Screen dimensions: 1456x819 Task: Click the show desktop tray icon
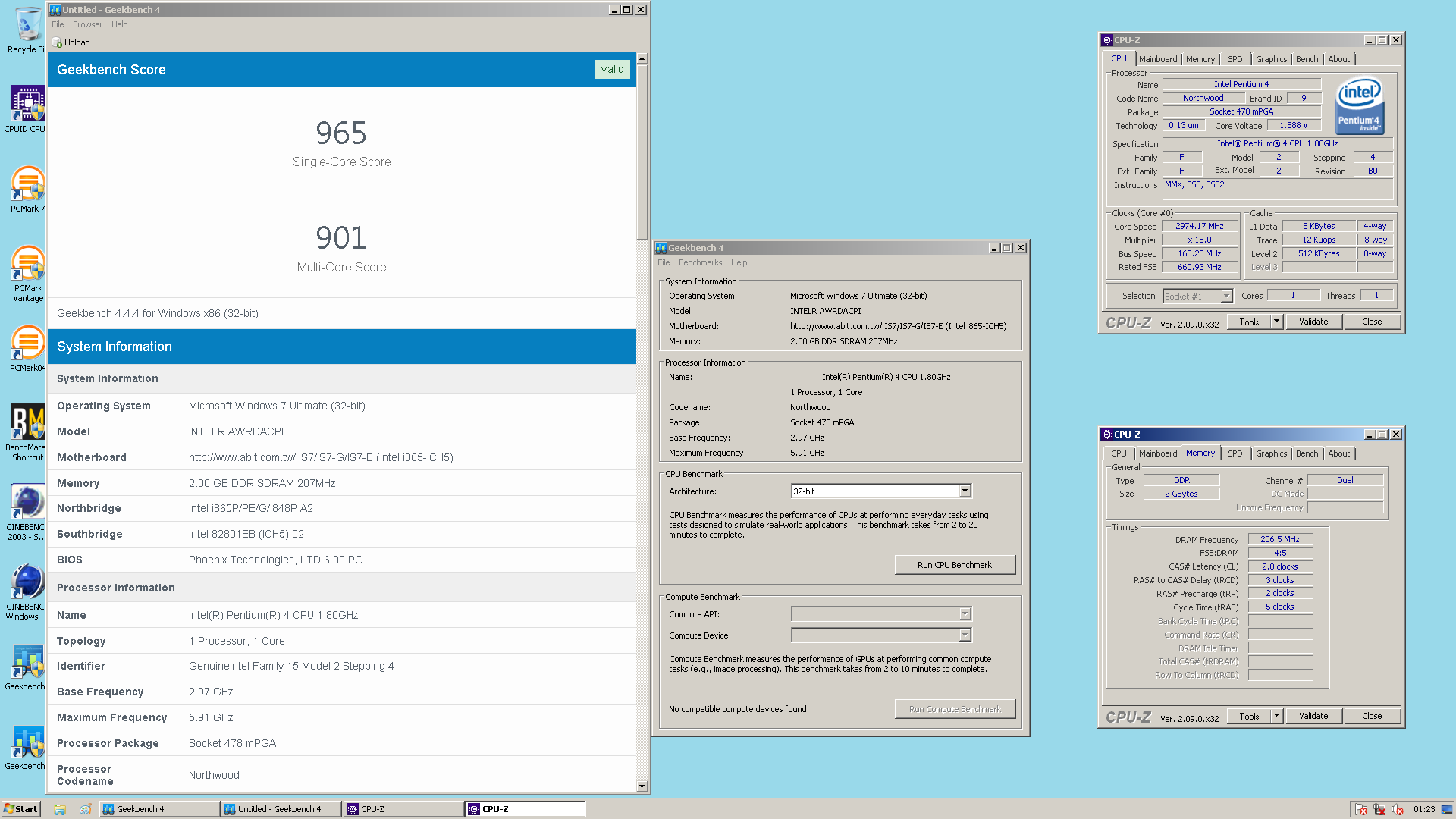tap(1447, 809)
